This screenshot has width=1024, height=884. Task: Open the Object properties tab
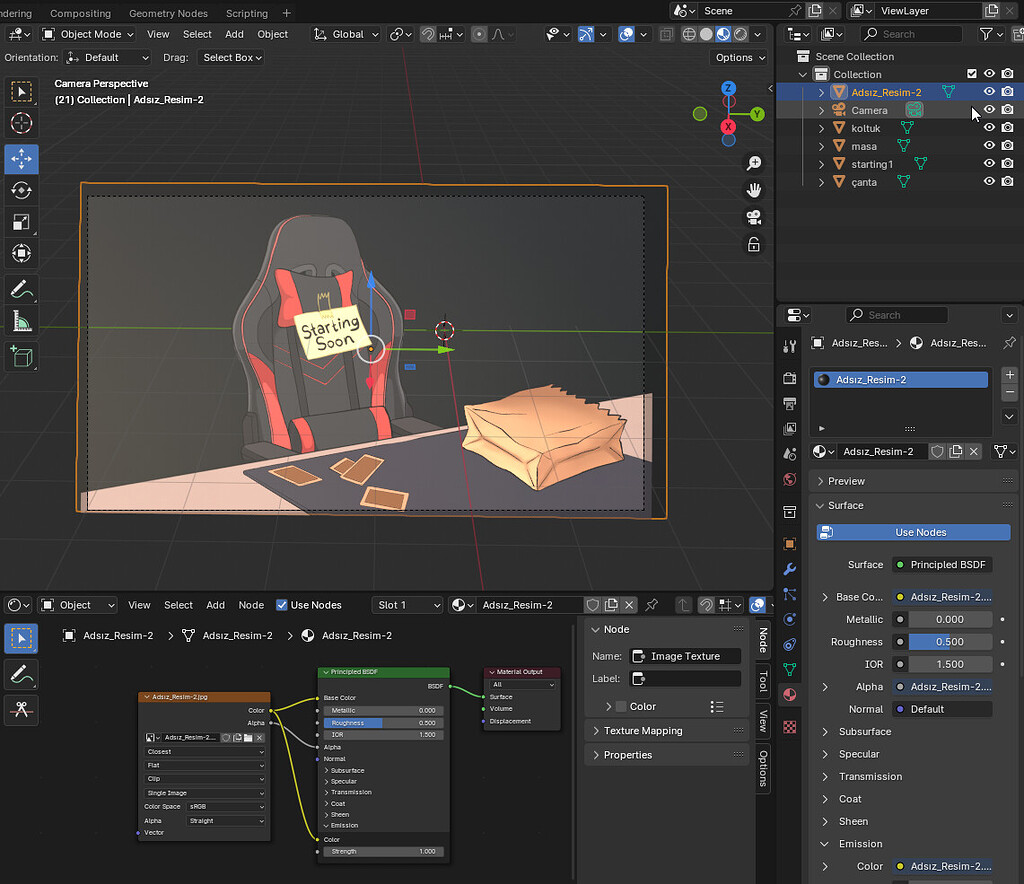point(790,543)
